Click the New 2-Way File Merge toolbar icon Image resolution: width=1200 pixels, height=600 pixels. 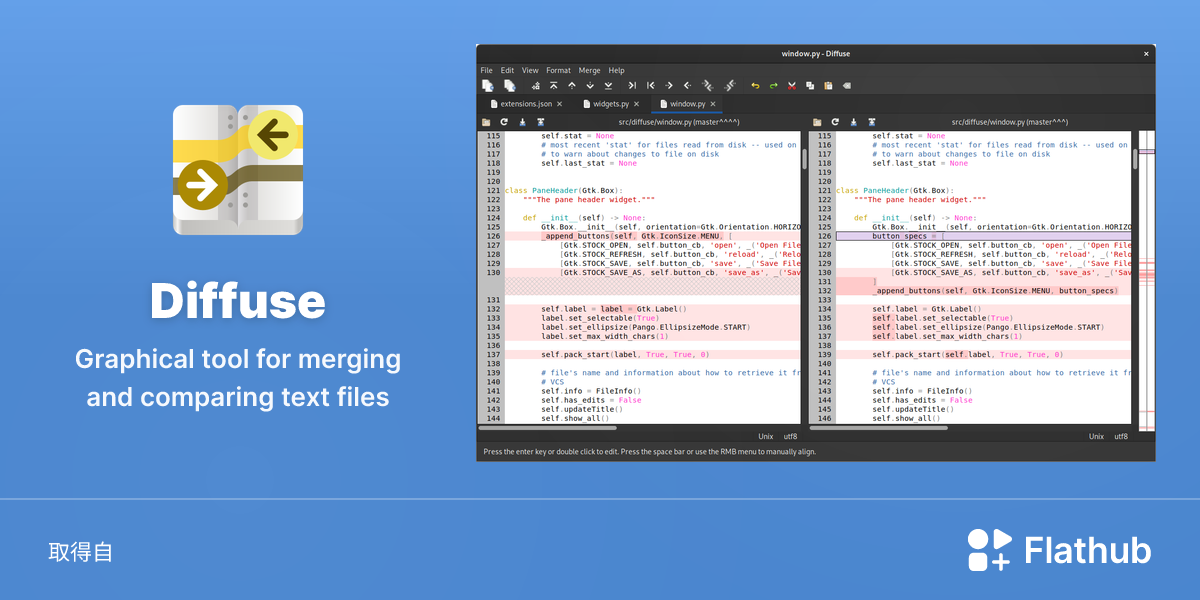point(488,86)
